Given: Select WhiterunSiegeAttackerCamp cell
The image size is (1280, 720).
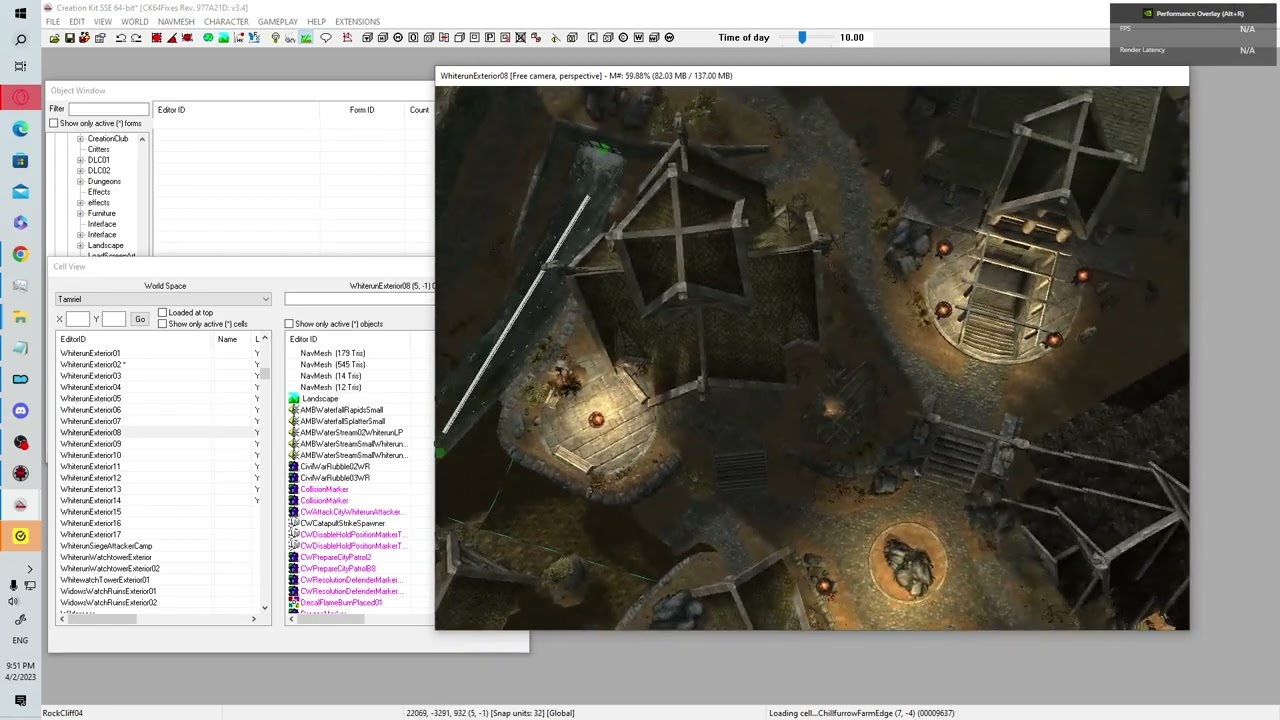Looking at the screenshot, I should 106,547.
